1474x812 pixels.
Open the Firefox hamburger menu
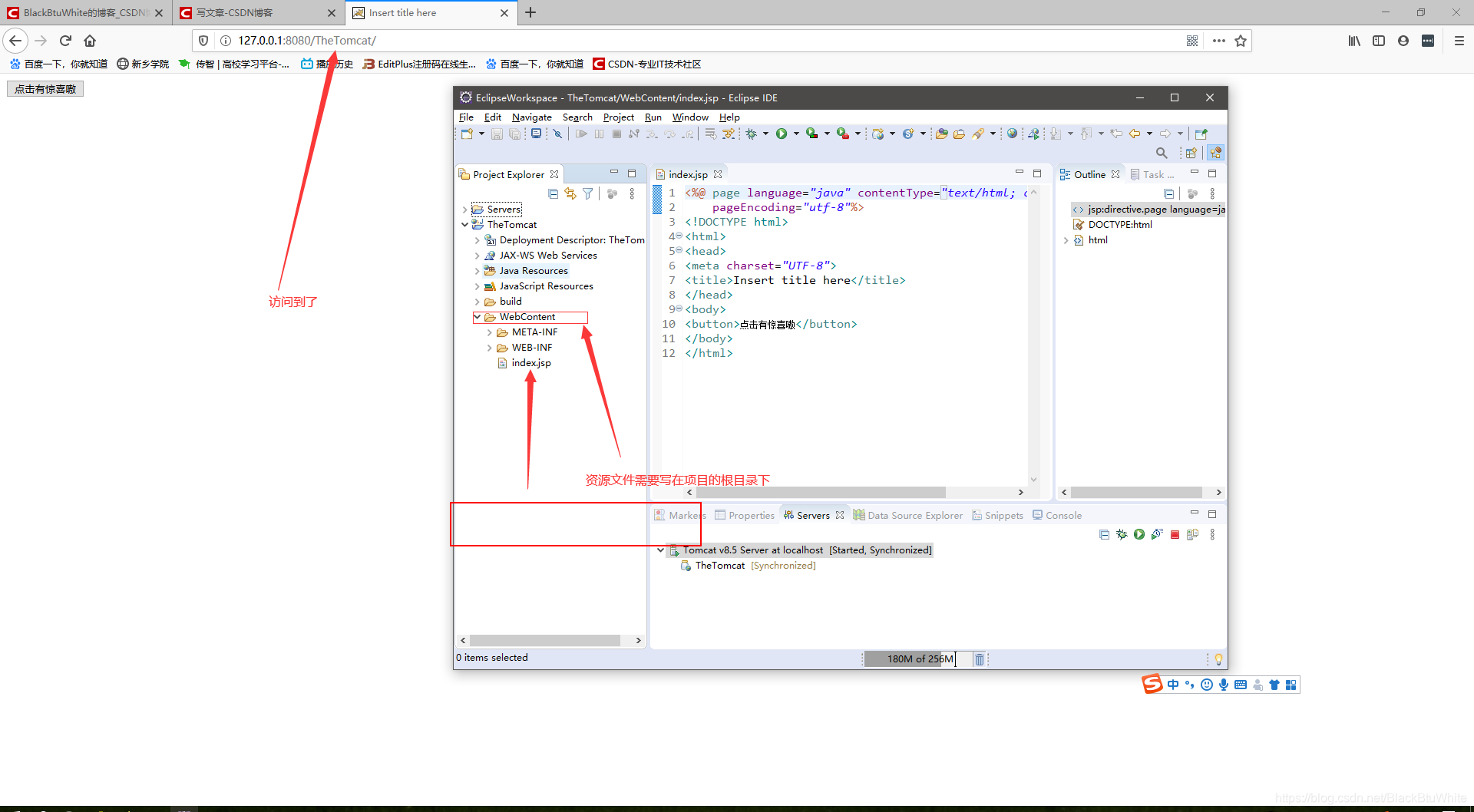1459,41
